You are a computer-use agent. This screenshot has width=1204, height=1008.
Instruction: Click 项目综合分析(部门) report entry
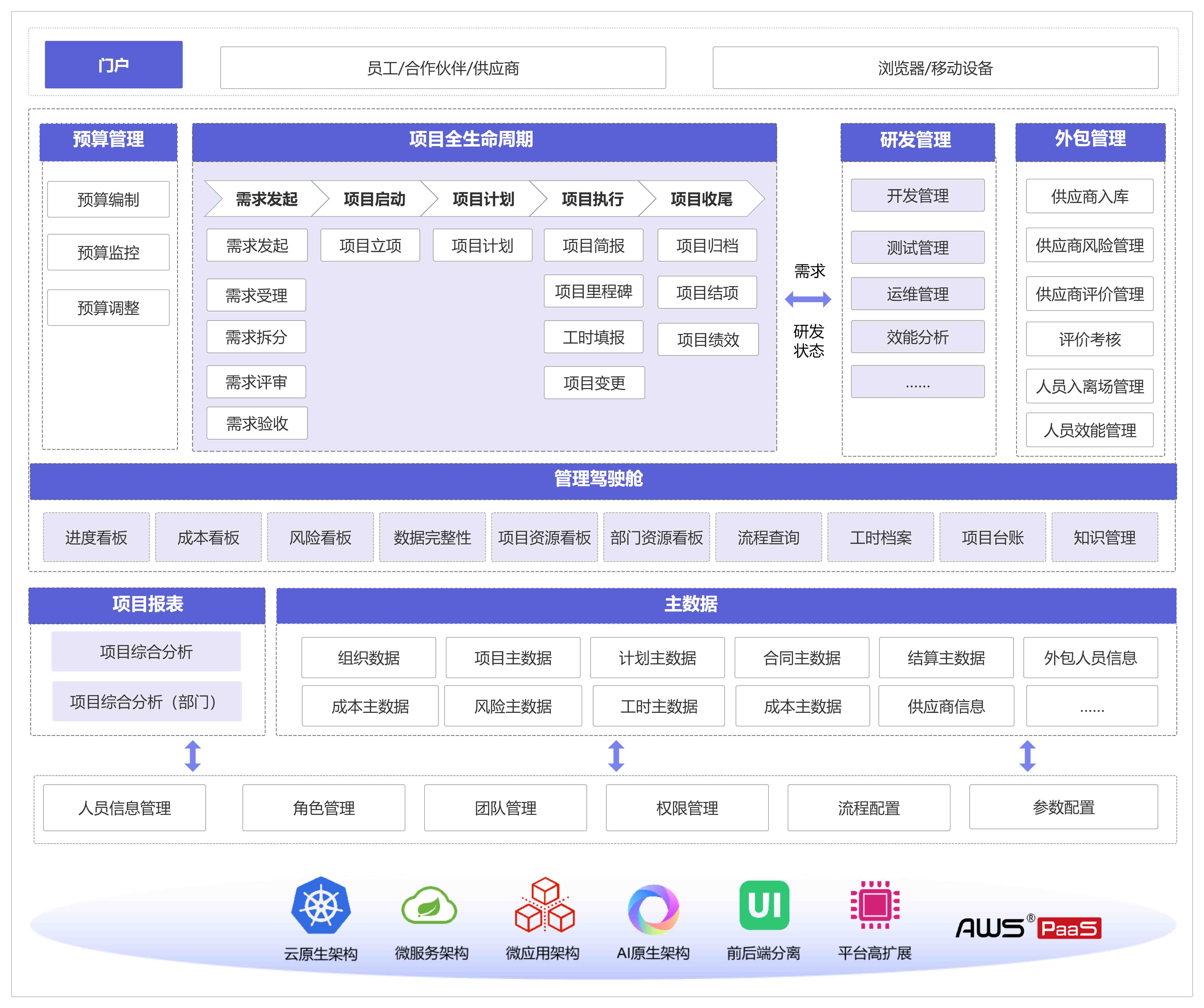(147, 701)
